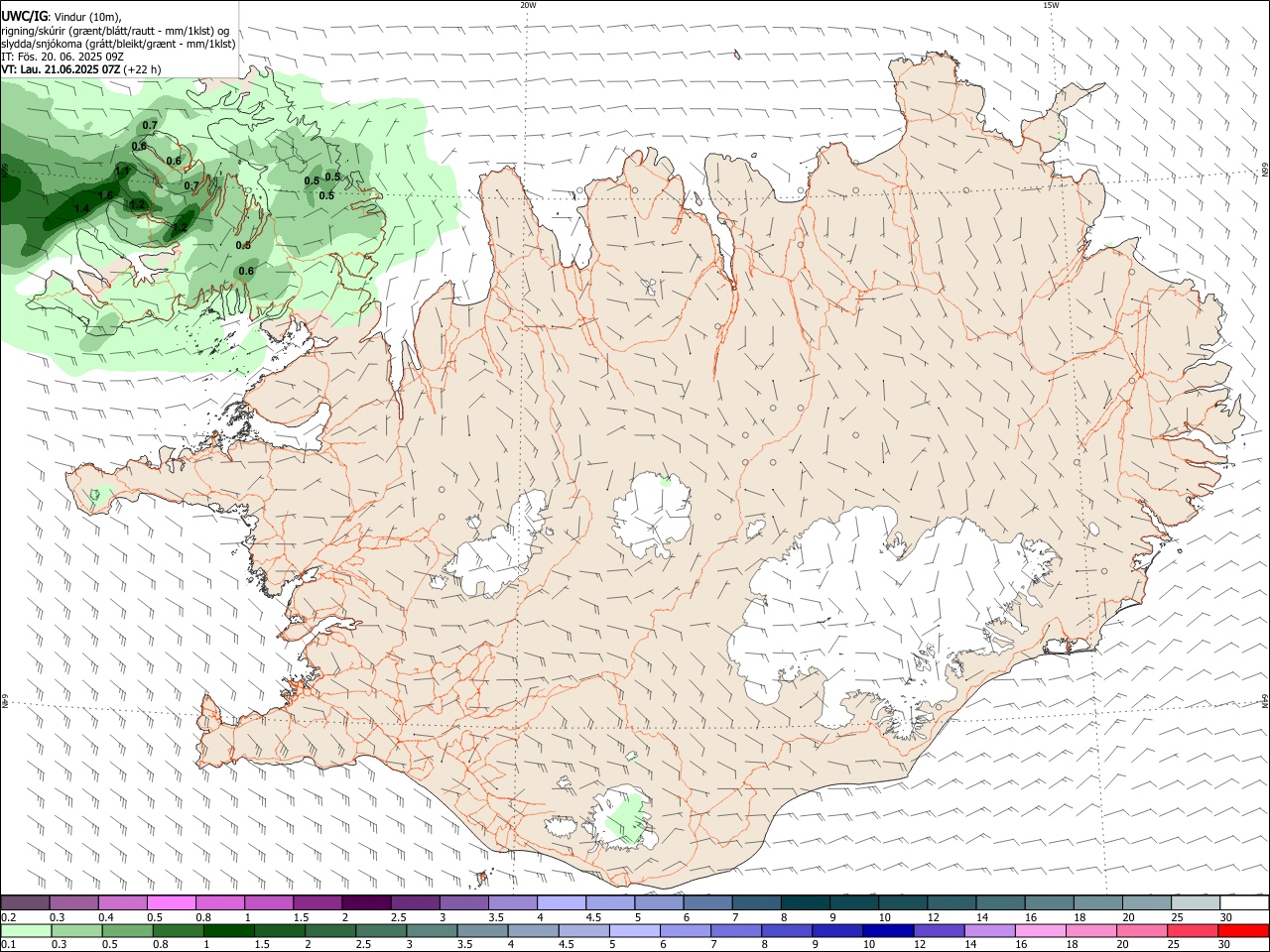
Task: Click the white 30+ snow legend swatch
Action: coord(1243,903)
